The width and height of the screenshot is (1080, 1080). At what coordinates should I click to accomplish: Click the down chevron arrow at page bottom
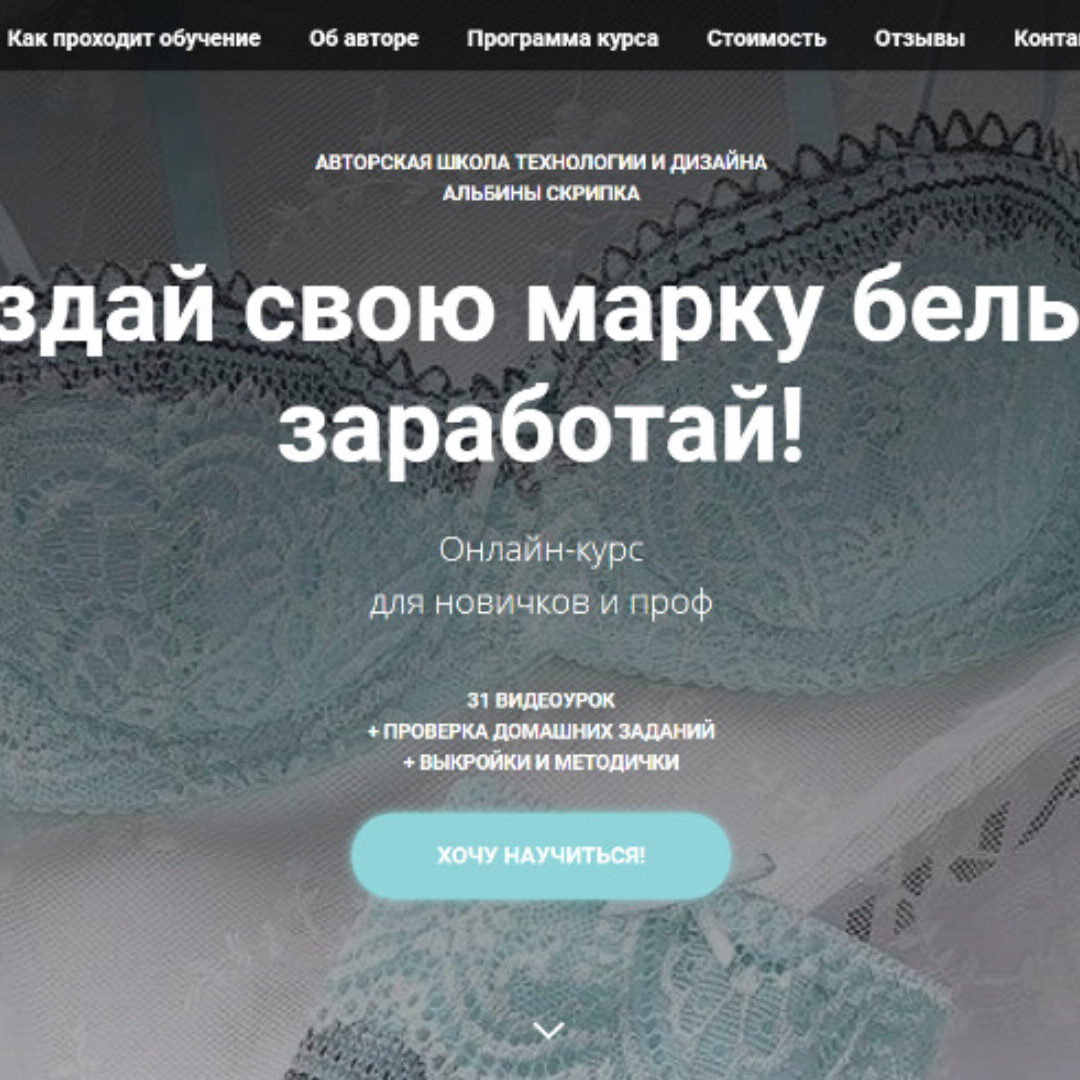548,1030
